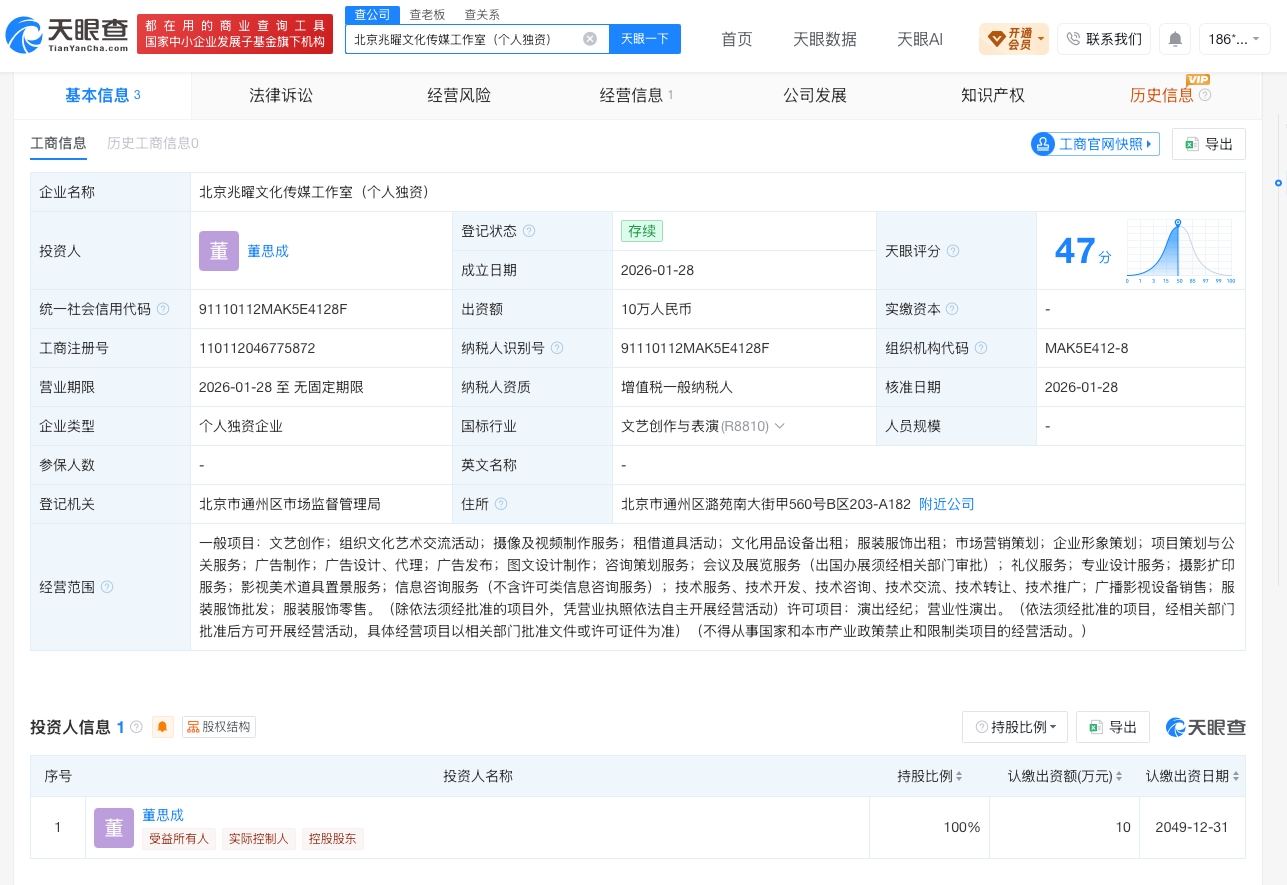This screenshot has height=885, width=1287.
Task: Clear the search box with the X icon
Action: pos(590,39)
